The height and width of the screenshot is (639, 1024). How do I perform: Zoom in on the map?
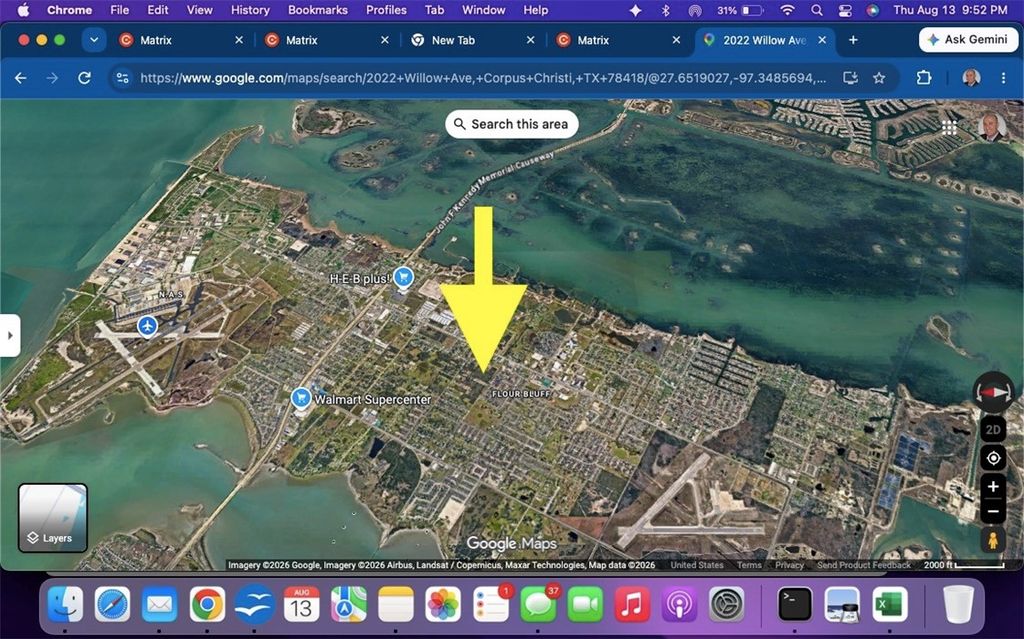coord(993,487)
